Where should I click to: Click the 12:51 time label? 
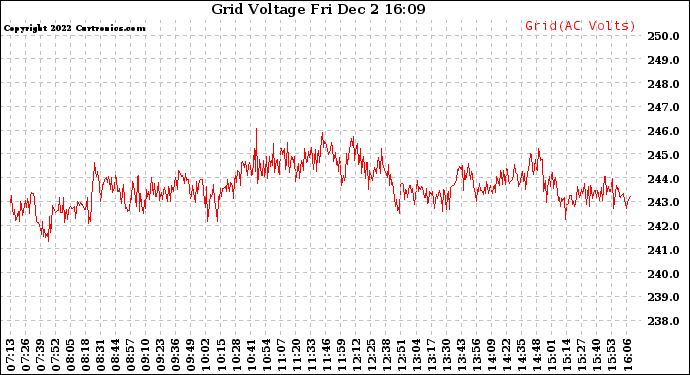(400, 355)
